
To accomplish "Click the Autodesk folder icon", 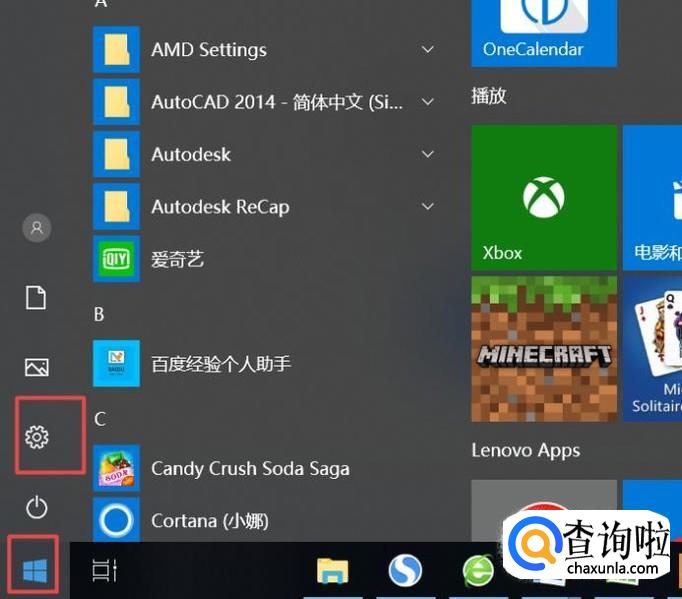I will click(x=116, y=154).
